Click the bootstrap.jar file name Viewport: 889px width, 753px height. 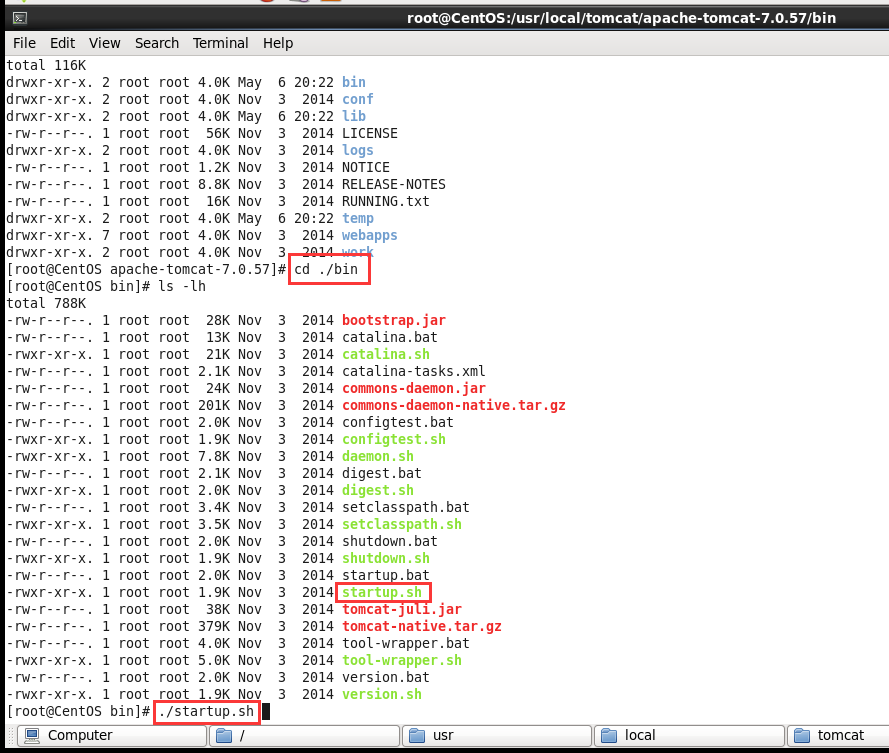tap(393, 320)
